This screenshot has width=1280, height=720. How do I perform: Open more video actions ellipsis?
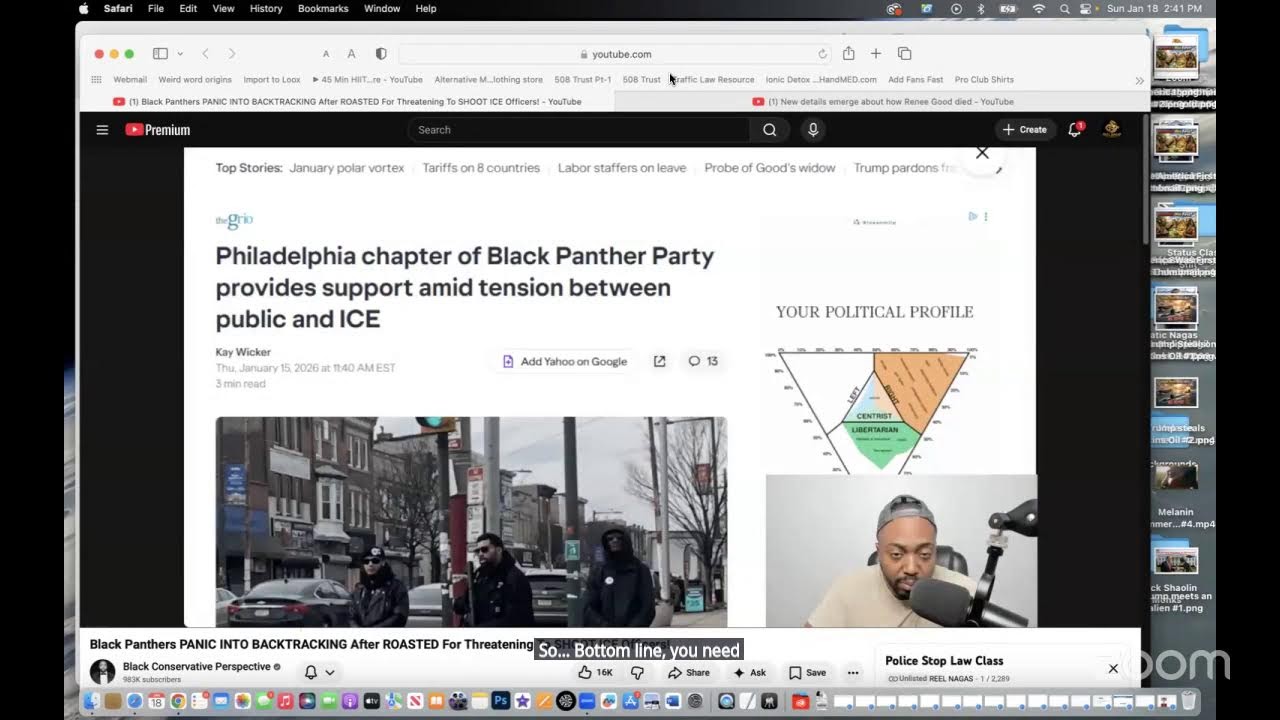point(853,672)
